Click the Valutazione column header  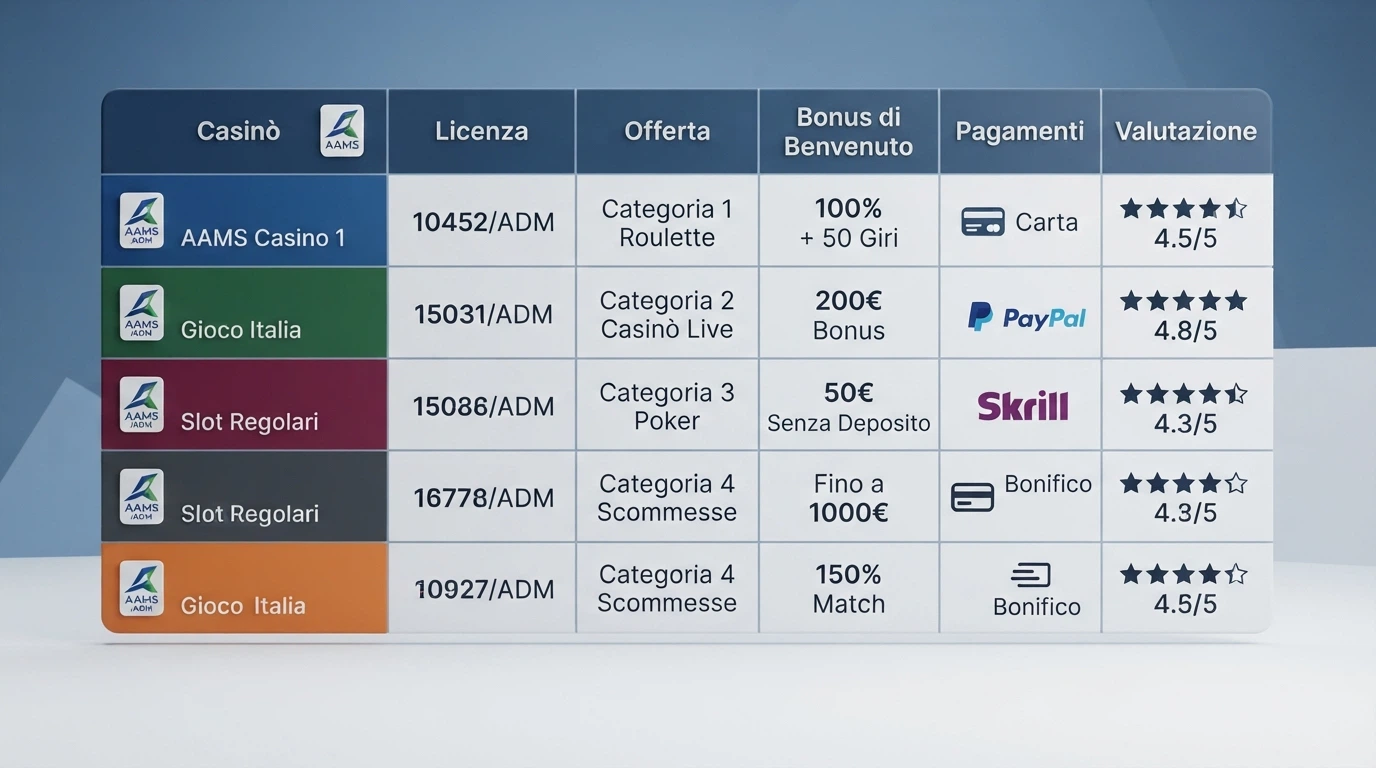point(1186,131)
